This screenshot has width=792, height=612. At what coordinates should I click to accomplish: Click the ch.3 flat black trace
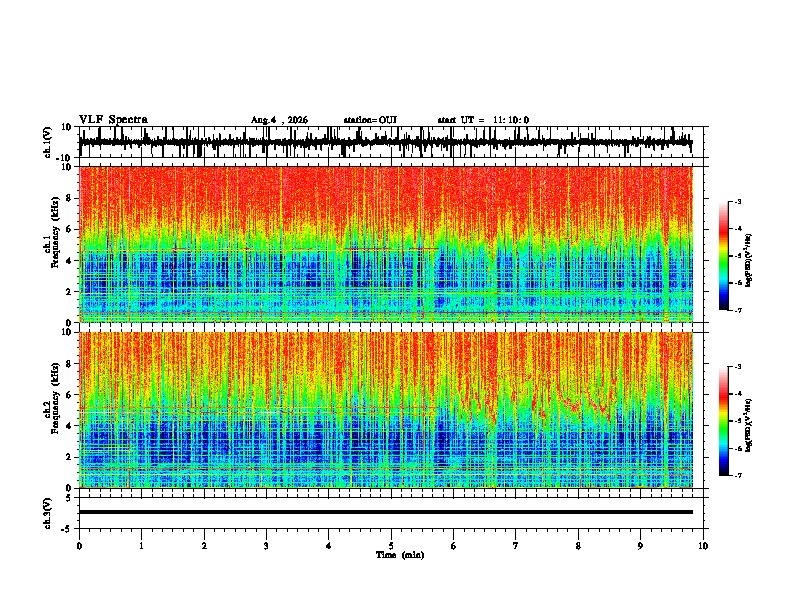386,512
